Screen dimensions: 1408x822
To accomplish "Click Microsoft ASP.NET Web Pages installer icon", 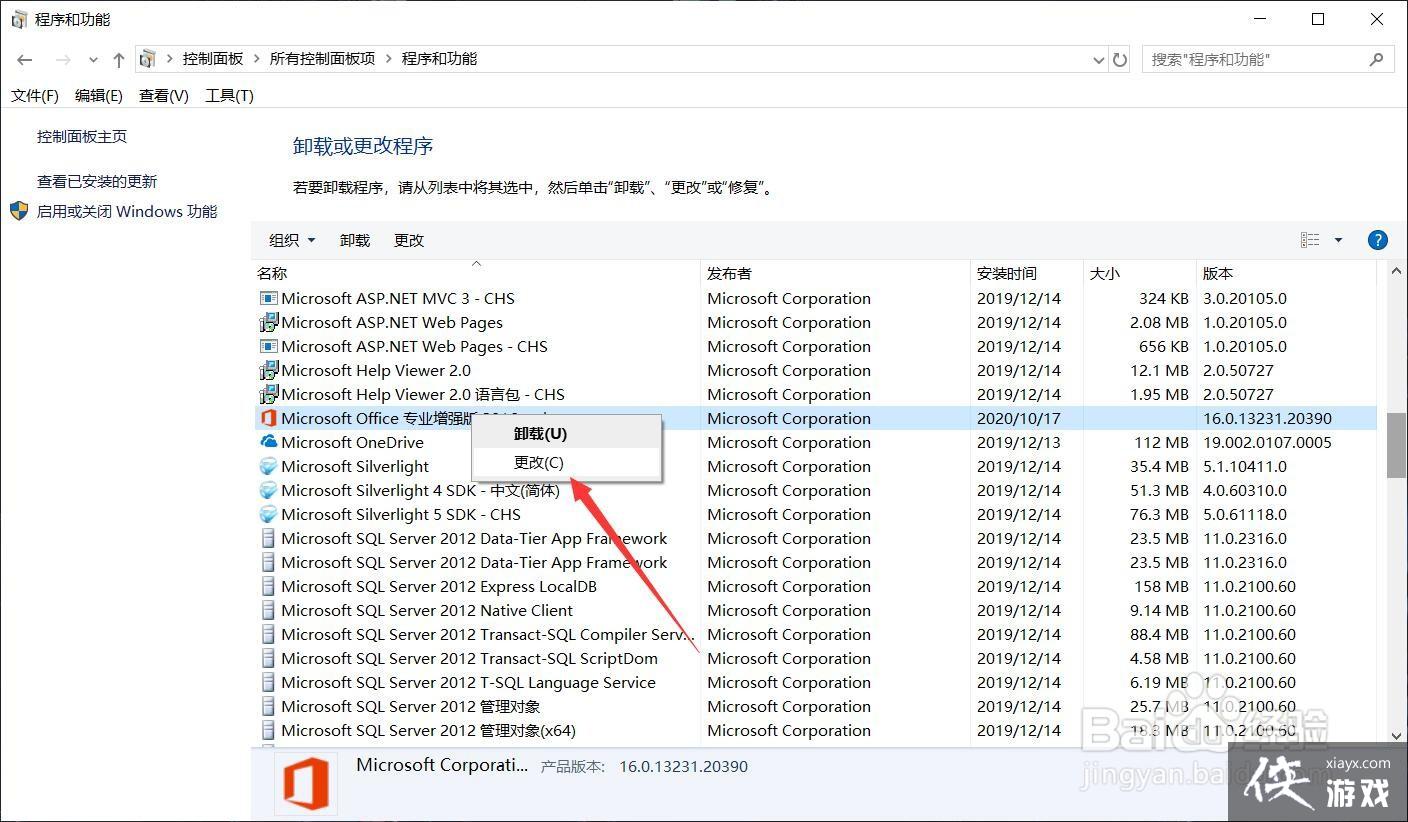I will tap(268, 322).
